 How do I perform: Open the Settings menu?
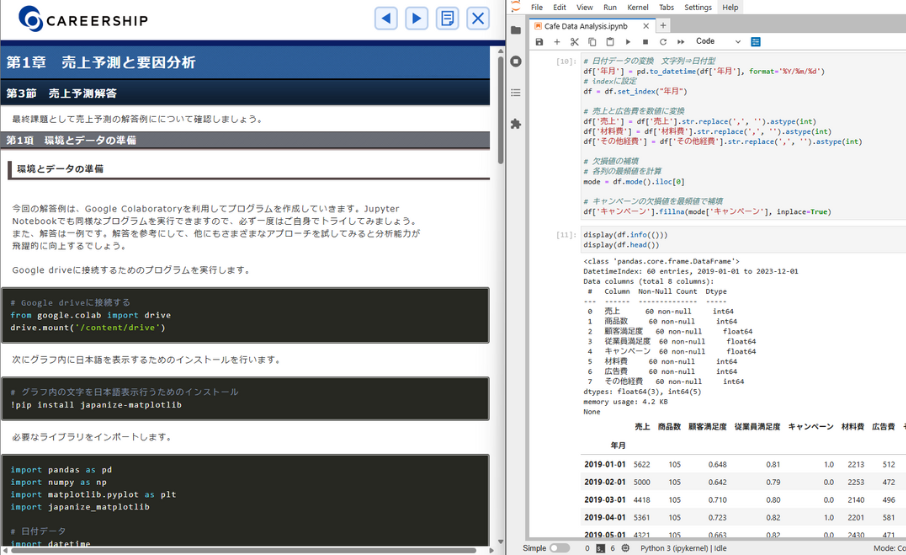[698, 7]
